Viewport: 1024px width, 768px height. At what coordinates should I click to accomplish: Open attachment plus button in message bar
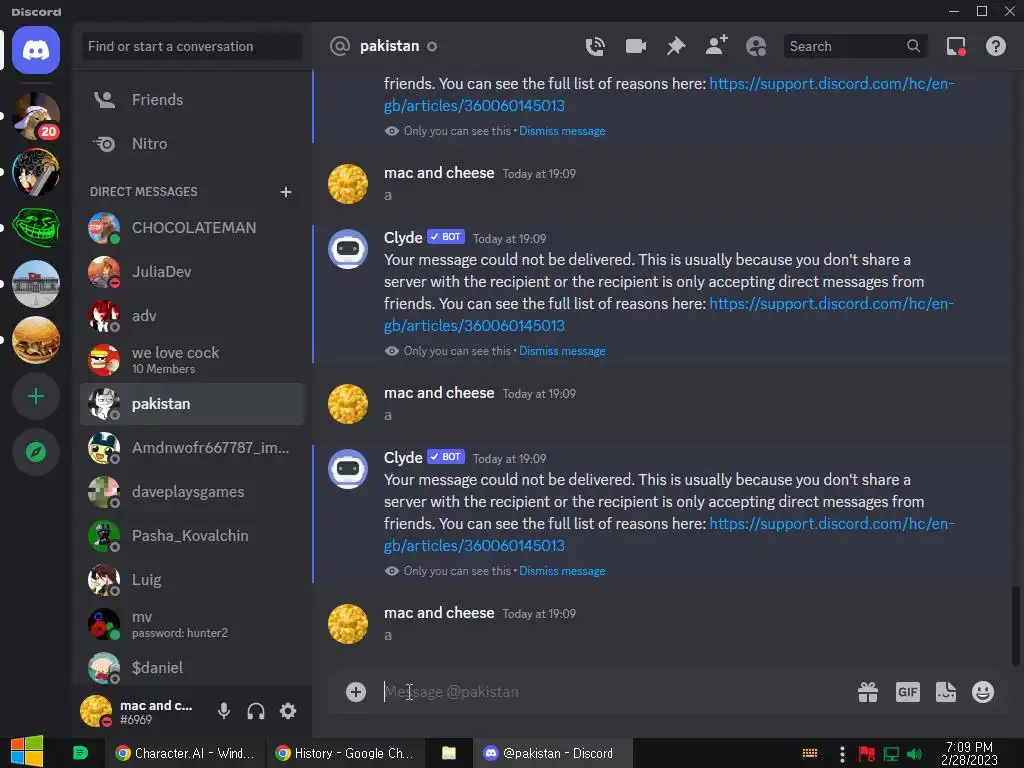[356, 692]
